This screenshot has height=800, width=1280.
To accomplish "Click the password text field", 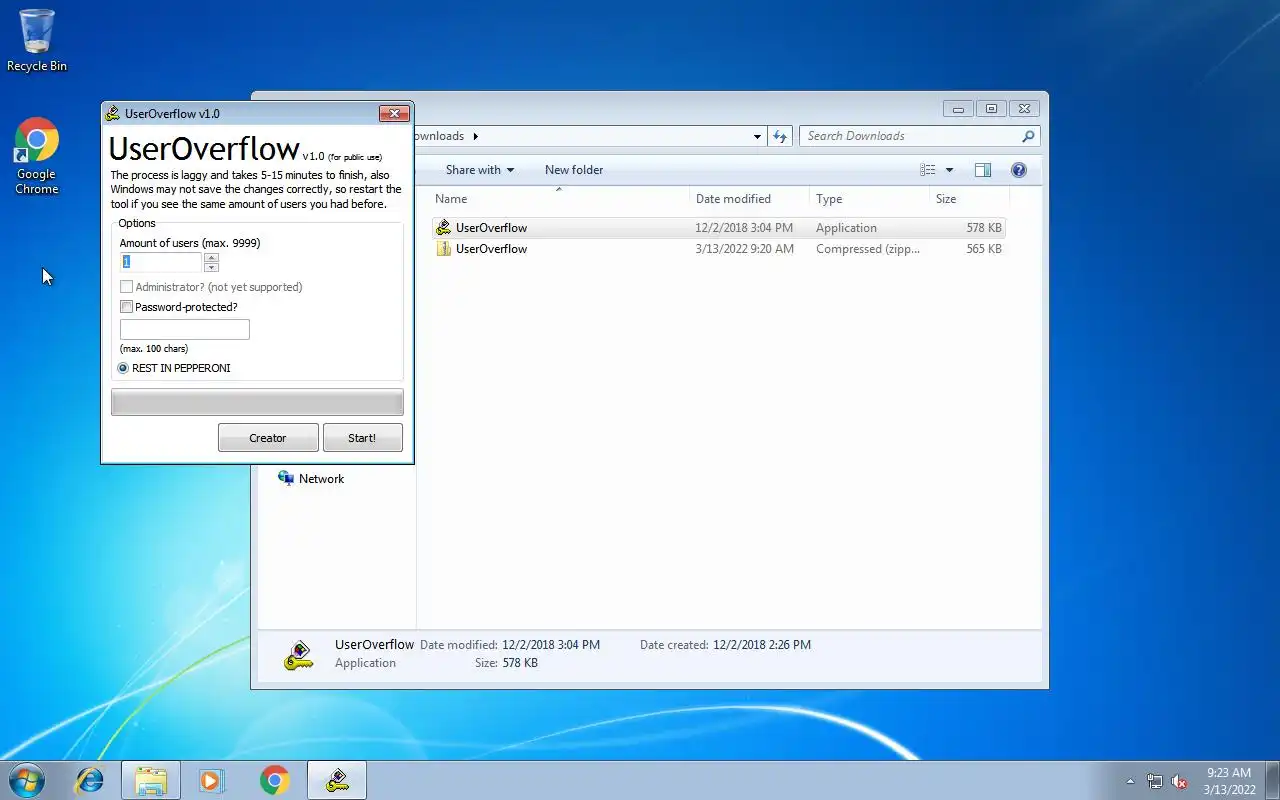I will tap(185, 329).
